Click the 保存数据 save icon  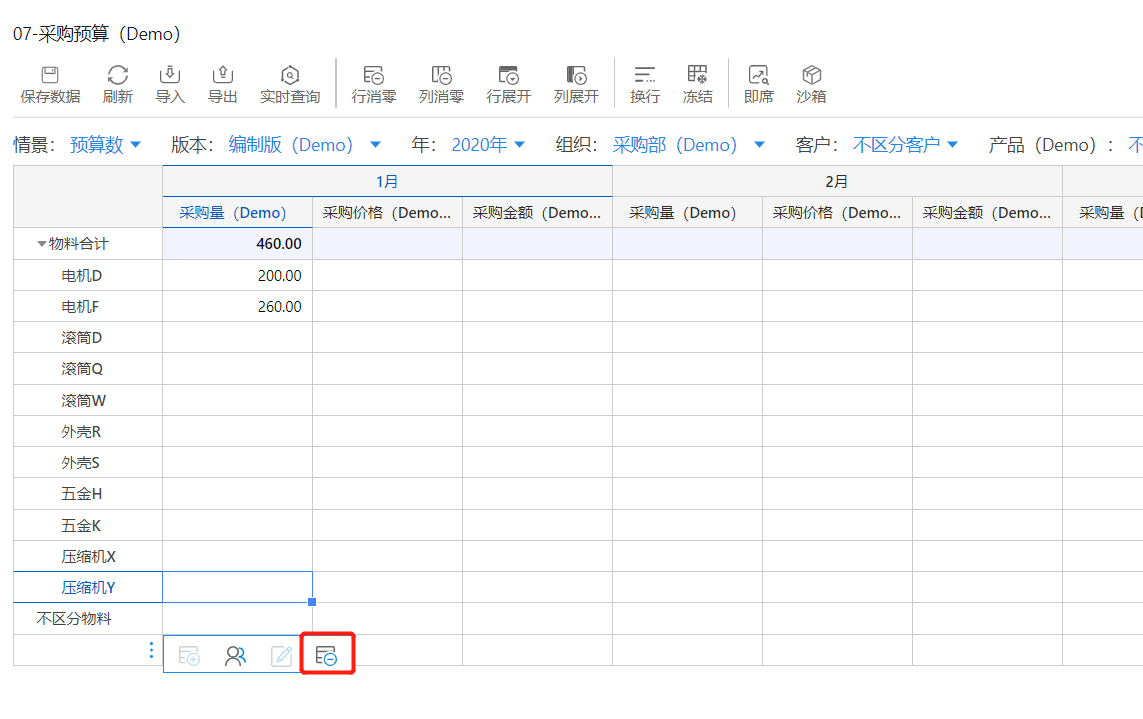click(x=50, y=76)
